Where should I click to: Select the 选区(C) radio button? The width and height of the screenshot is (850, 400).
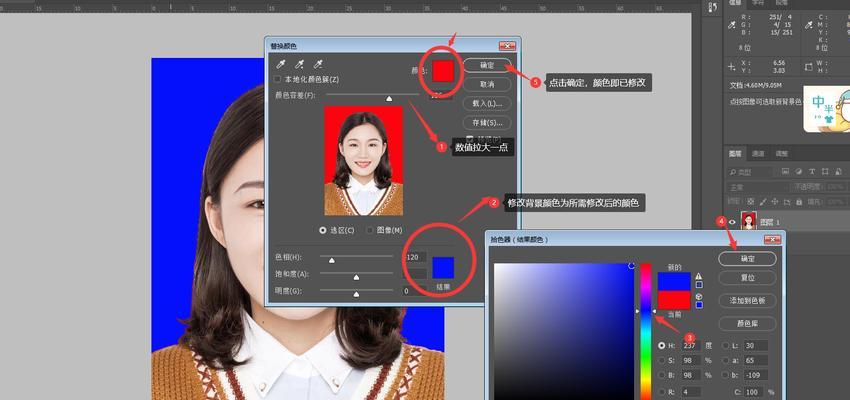pyautogui.click(x=323, y=230)
